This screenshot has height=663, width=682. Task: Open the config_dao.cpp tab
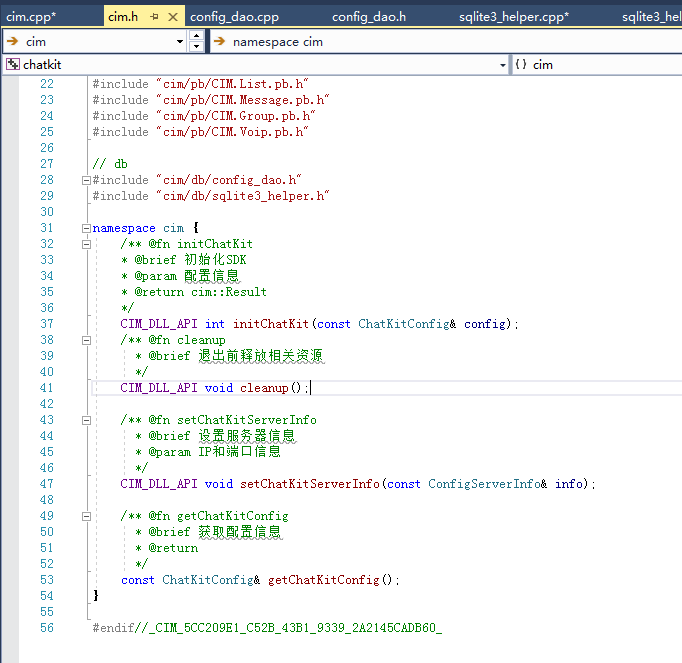234,17
